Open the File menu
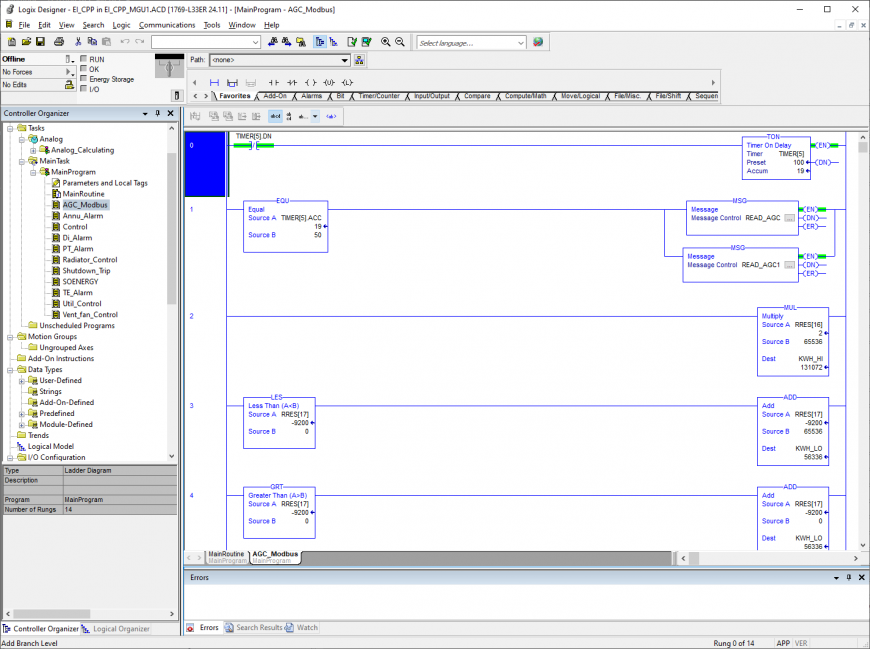 [24, 25]
